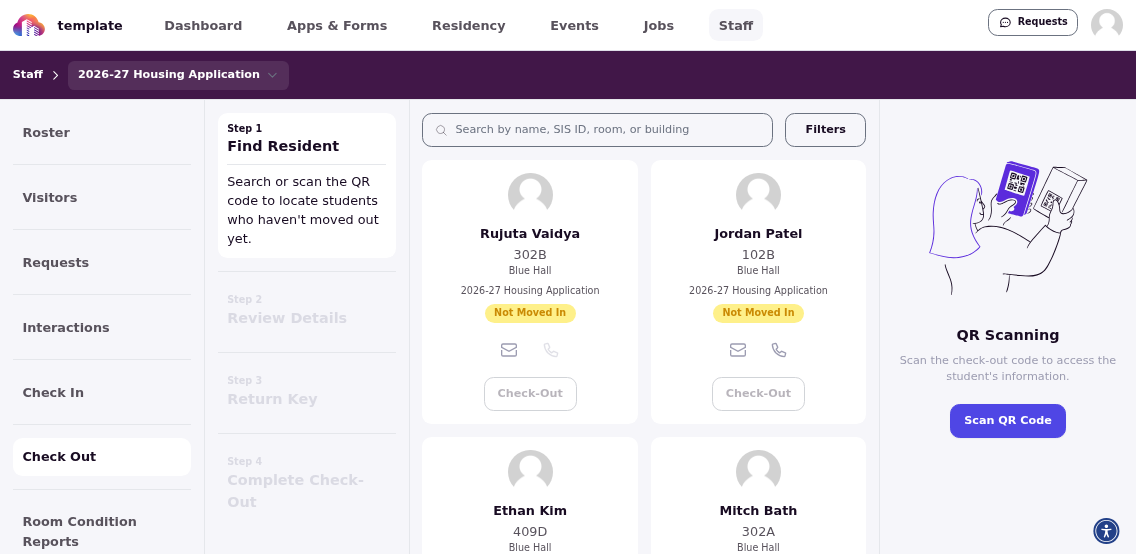This screenshot has height=554, width=1136.
Task: Open the Filters button
Action: [825, 130]
